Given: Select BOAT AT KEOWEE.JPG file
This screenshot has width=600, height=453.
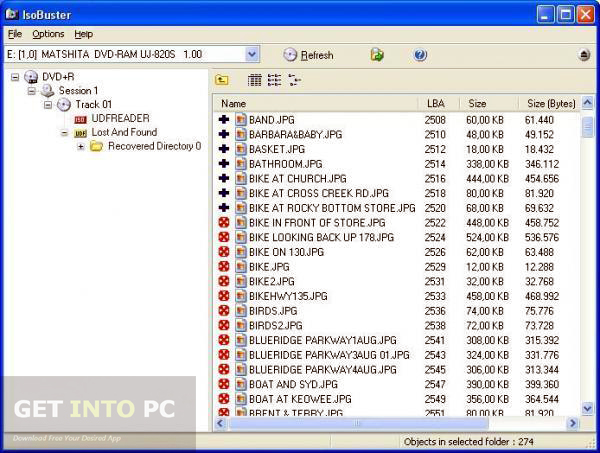Looking at the screenshot, I should [300, 399].
